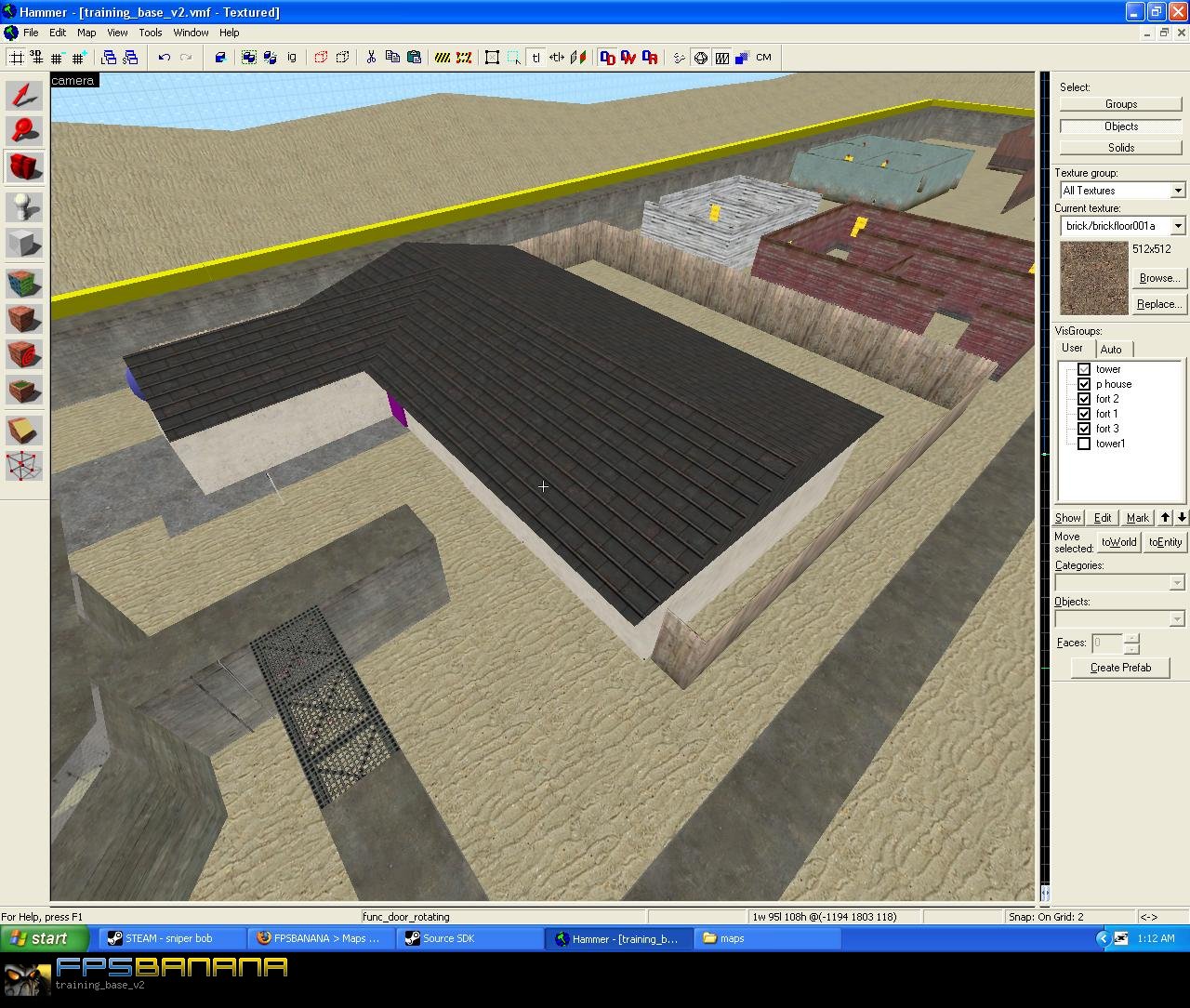The height and width of the screenshot is (1008, 1190).
Task: Select the Vertex manipulation tool
Action: (22, 466)
